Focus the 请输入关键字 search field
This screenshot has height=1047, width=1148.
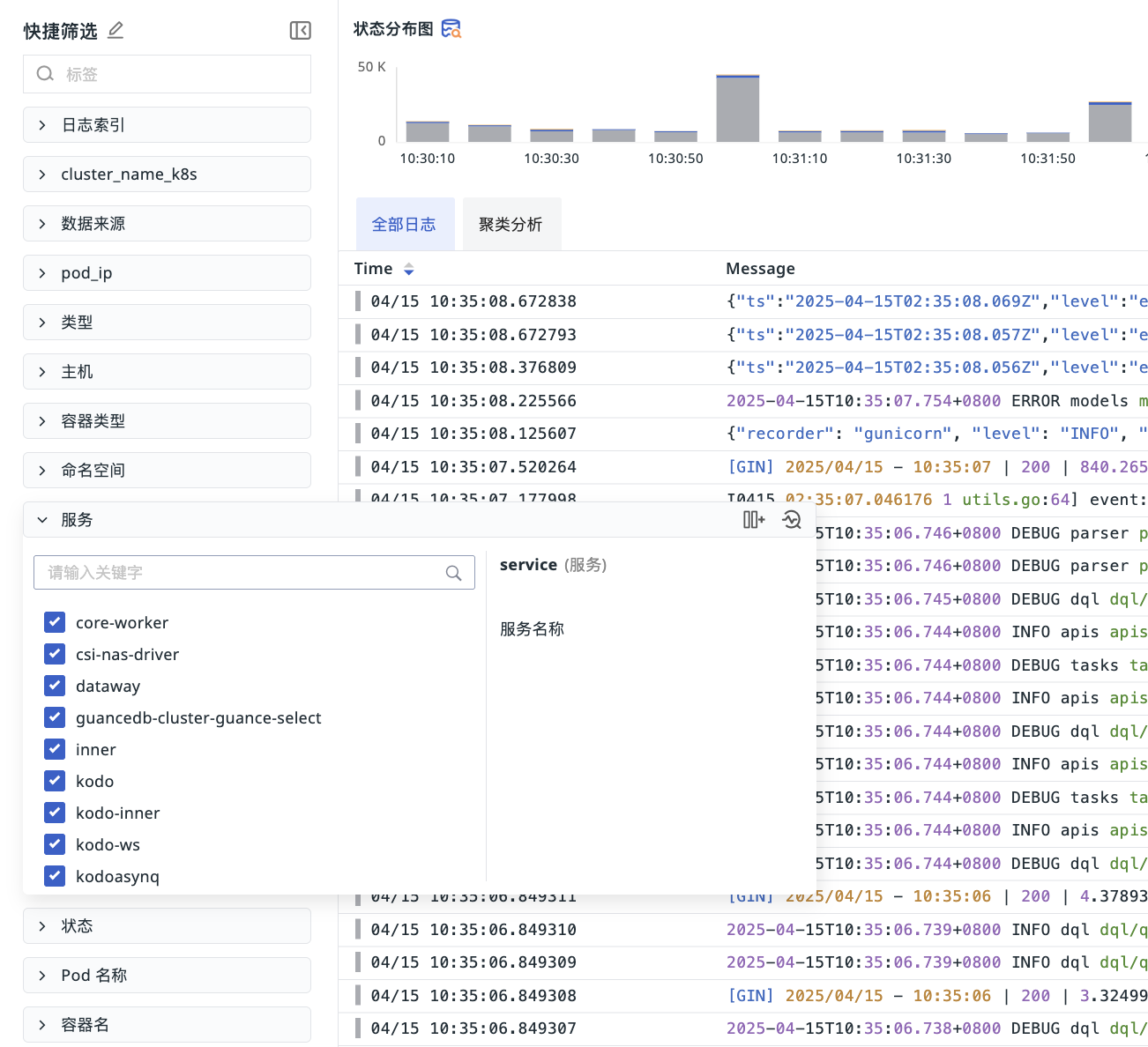coord(242,573)
